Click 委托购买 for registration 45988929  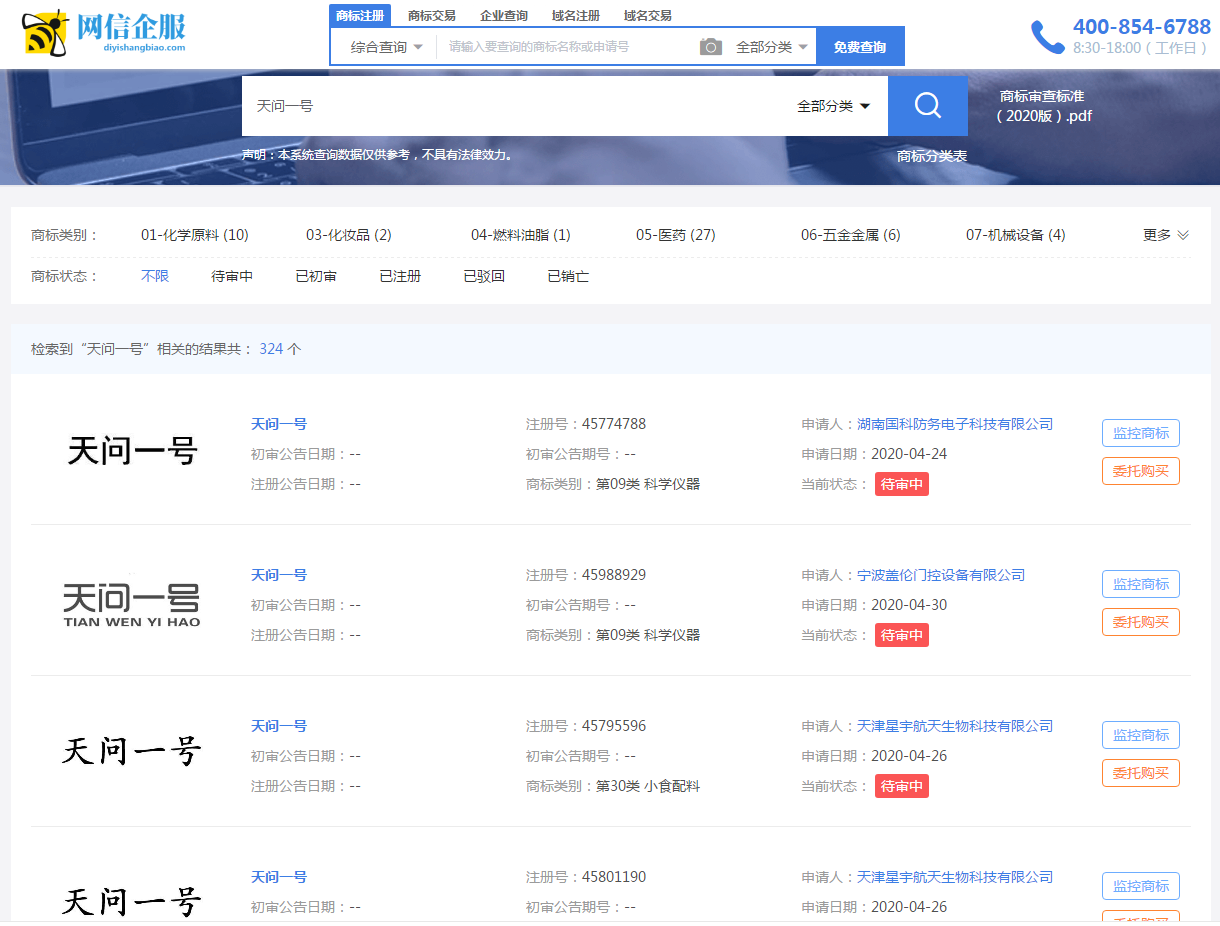pyautogui.click(x=1141, y=622)
